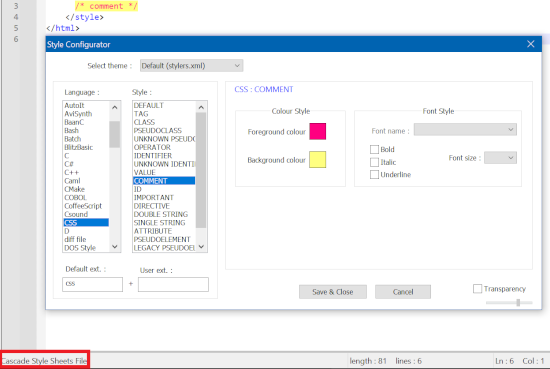The height and width of the screenshot is (369, 550).
Task: Click the Background colour swatch
Action: (317, 160)
